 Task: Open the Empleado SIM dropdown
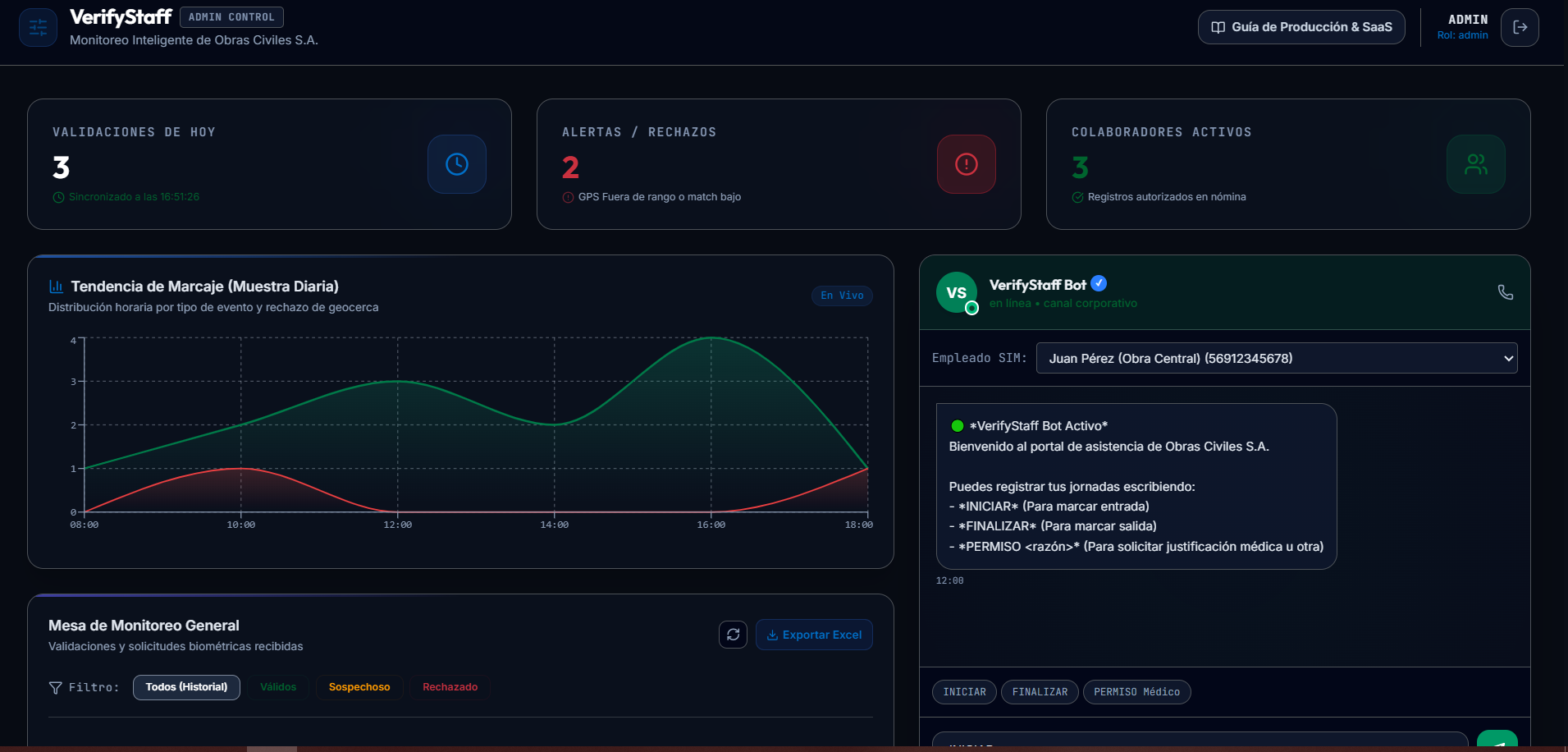click(x=1277, y=358)
